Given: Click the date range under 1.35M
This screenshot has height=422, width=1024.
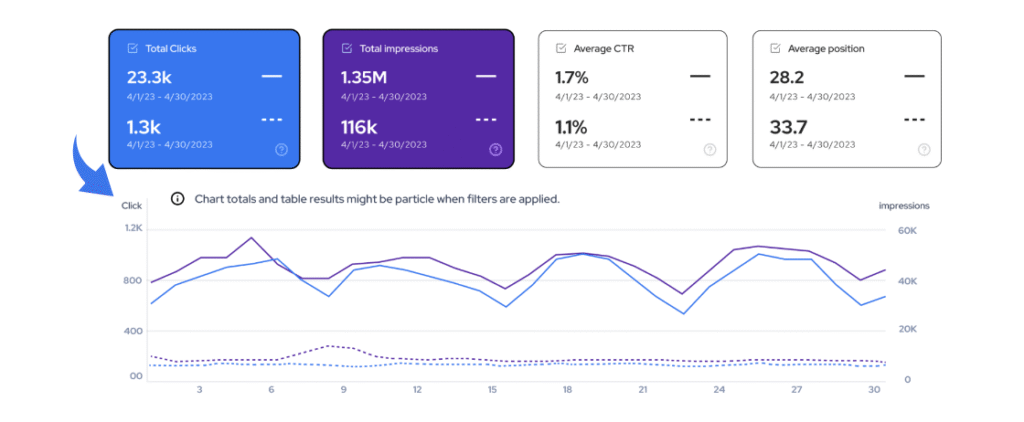Looking at the screenshot, I should click(x=384, y=97).
